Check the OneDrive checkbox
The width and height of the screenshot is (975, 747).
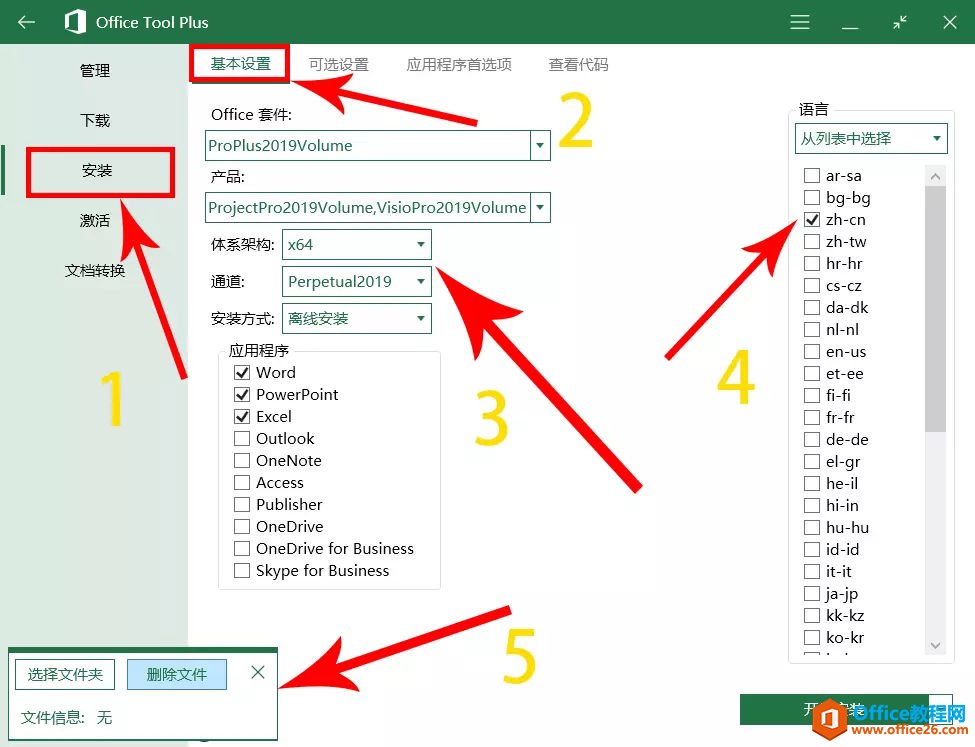(242, 526)
